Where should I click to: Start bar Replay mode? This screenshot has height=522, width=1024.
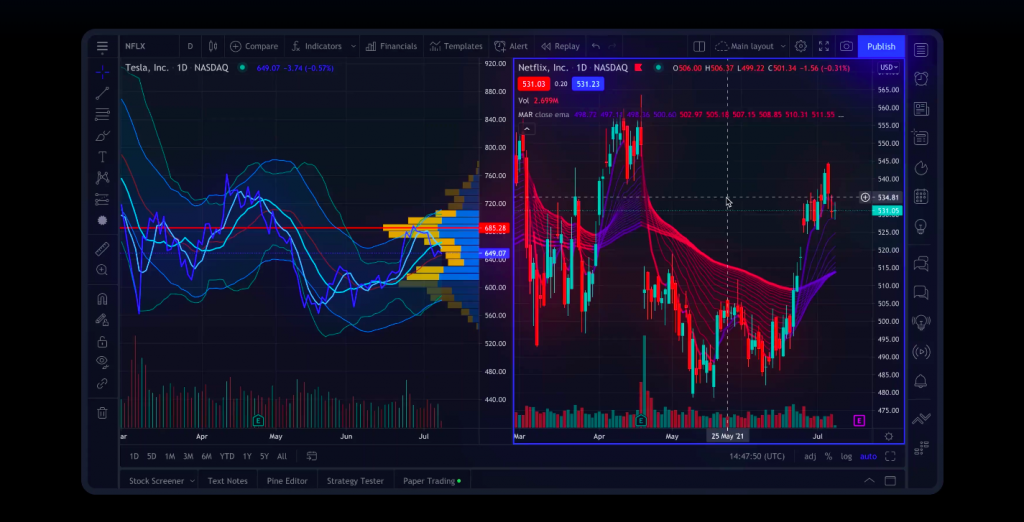[x=560, y=46]
